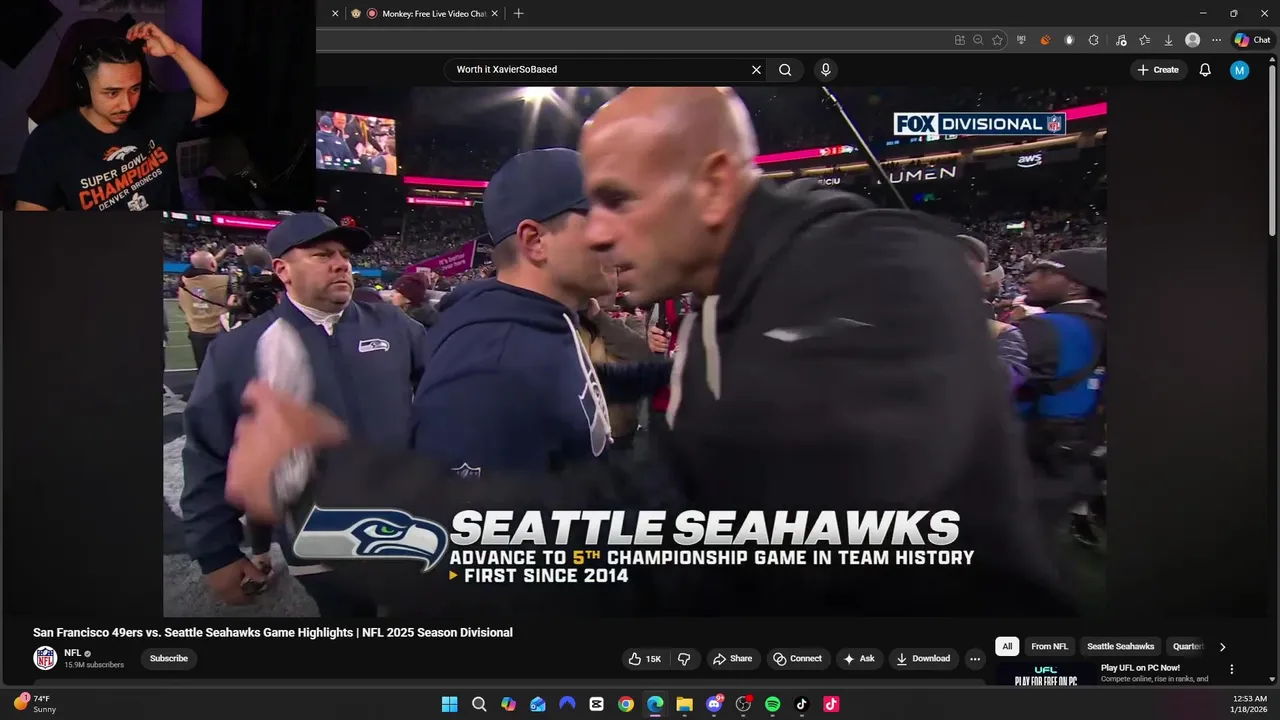Screen dimensions: 1280x720
Task: Open Spotify from the taskbar
Action: (772, 704)
